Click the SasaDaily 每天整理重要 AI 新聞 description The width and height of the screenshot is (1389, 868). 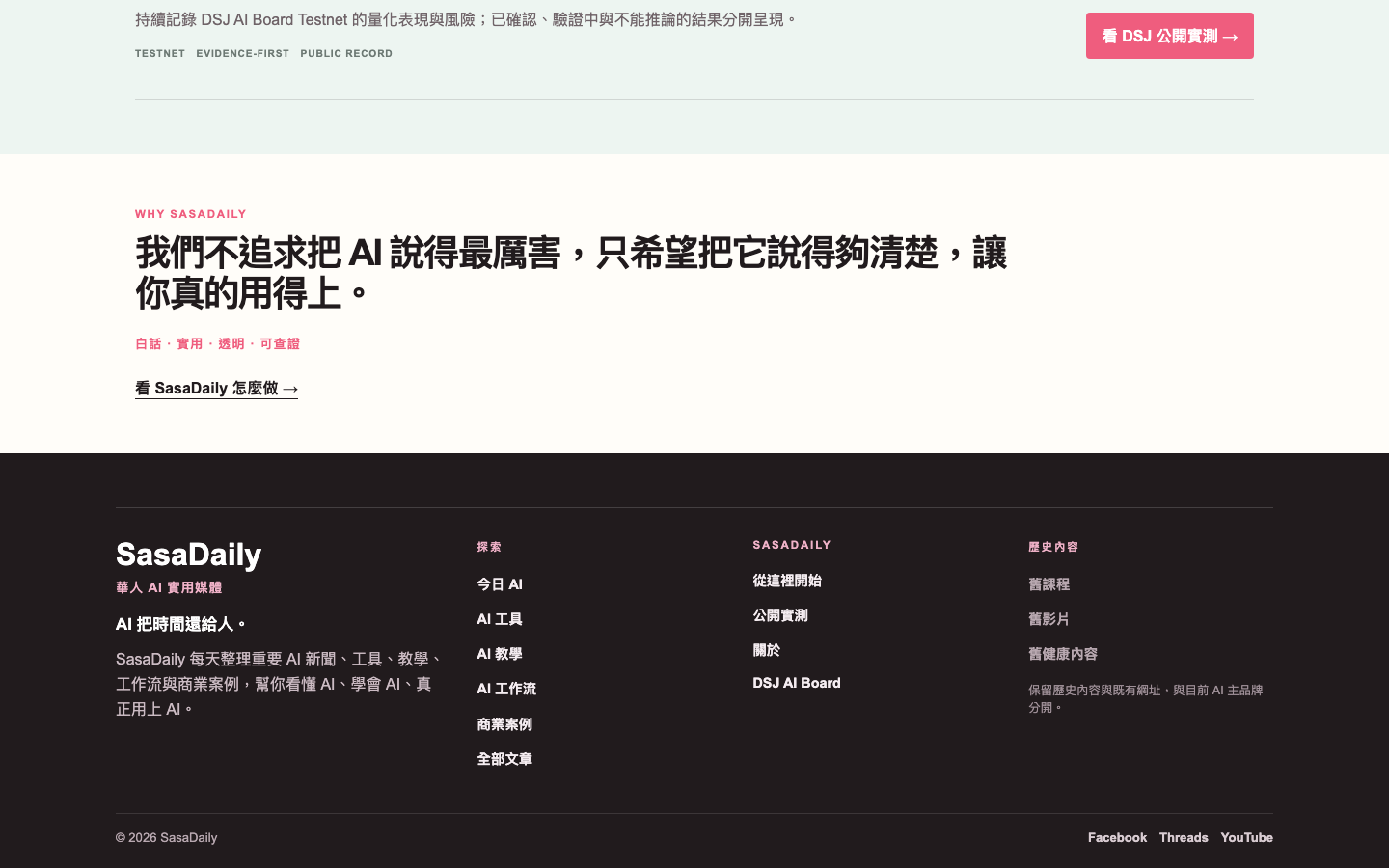point(280,684)
